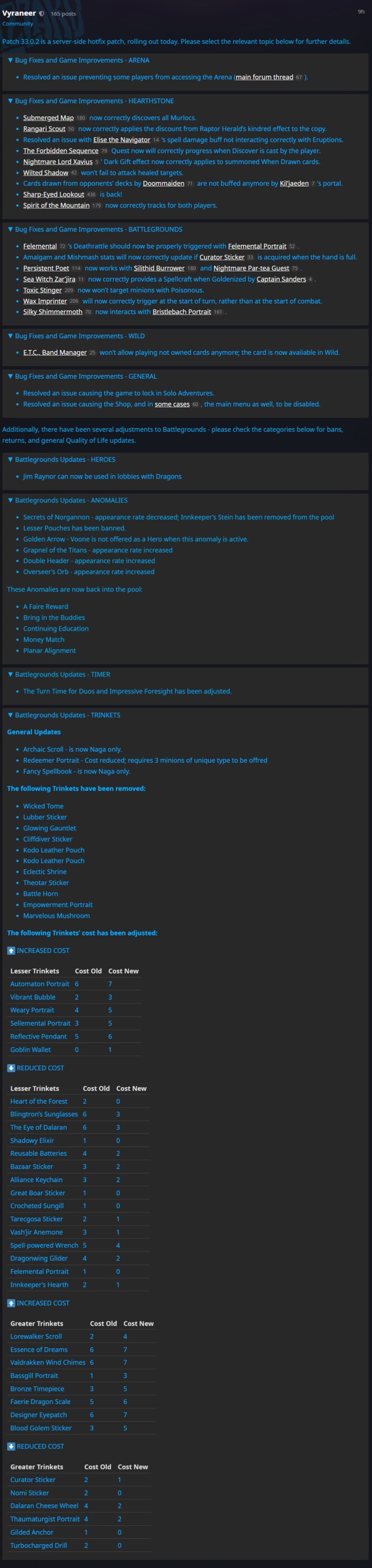The width and height of the screenshot is (372, 1568).
Task: Collapse the Bug Fixes HEARTHSTONE section
Action: pos(90,101)
